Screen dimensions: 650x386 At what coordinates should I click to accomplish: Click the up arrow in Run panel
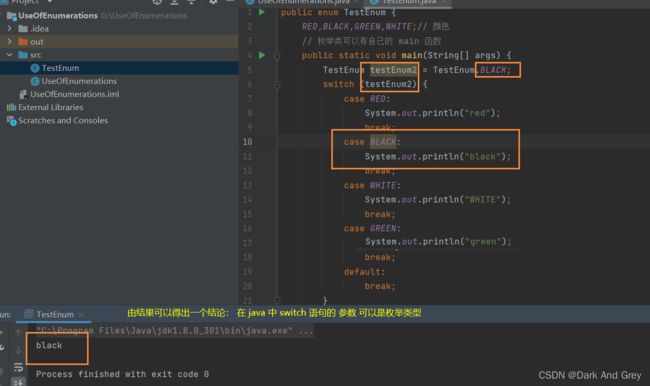tap(18, 333)
